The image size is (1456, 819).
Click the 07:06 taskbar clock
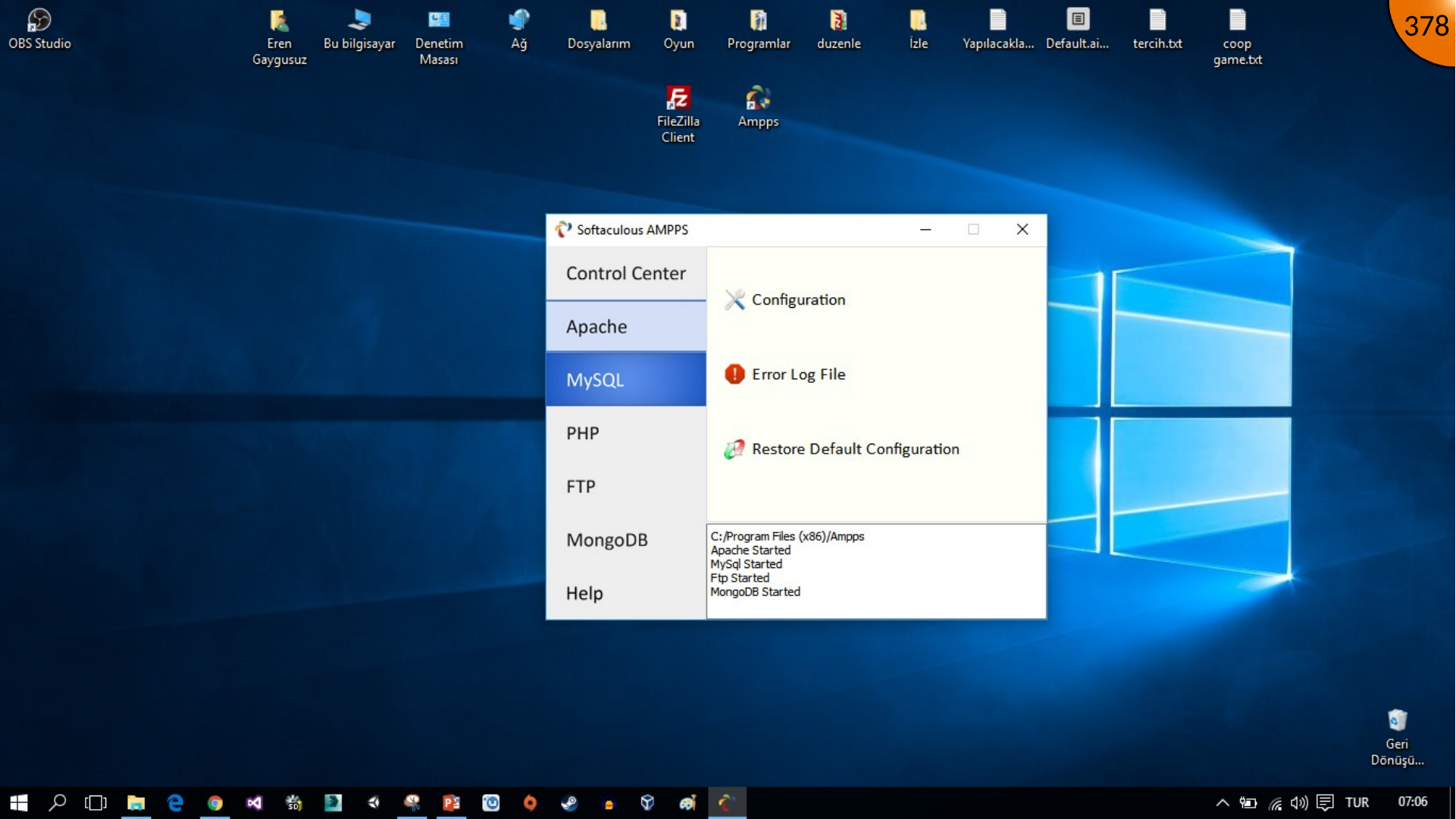[1413, 802]
